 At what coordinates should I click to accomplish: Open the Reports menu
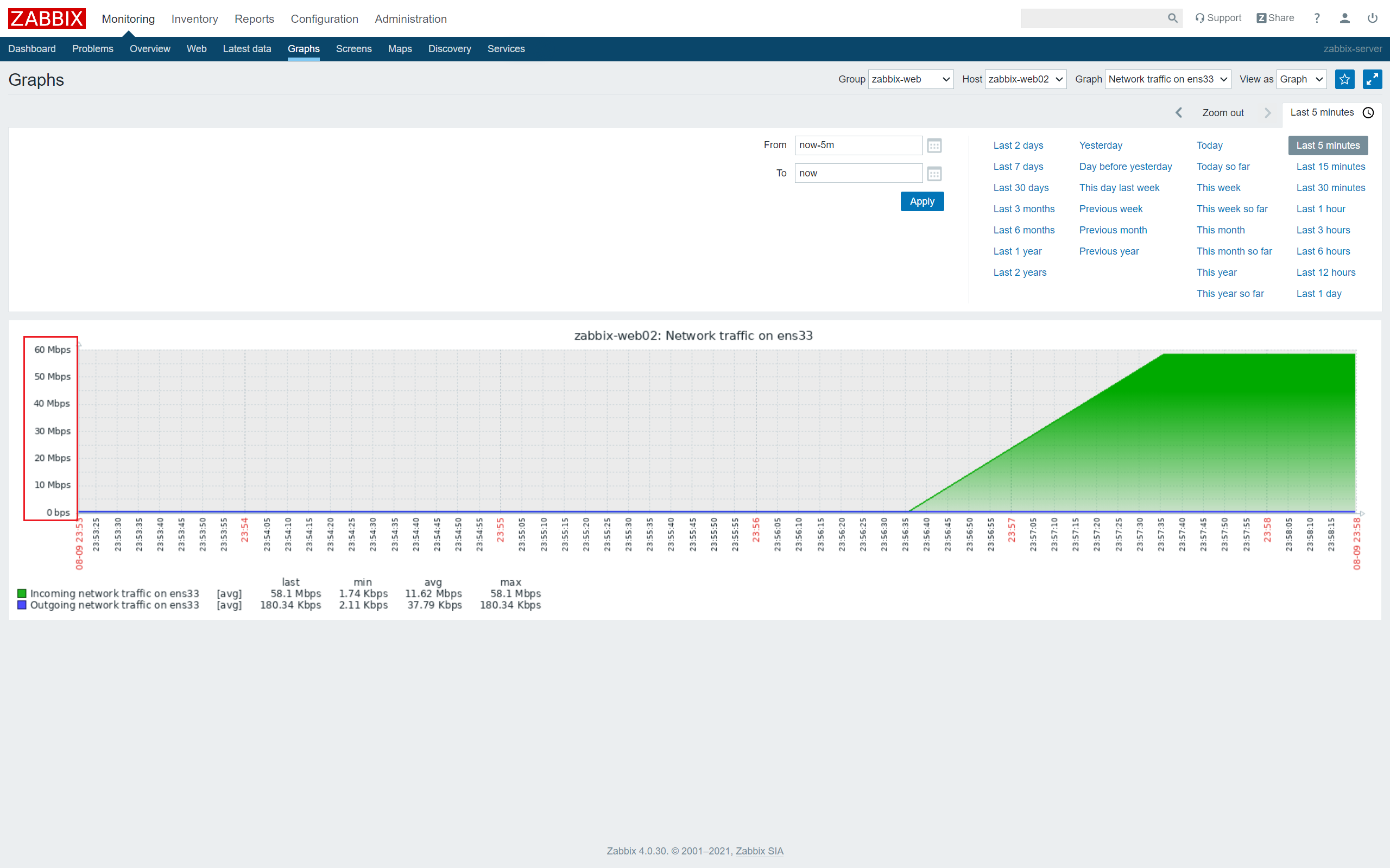(254, 19)
